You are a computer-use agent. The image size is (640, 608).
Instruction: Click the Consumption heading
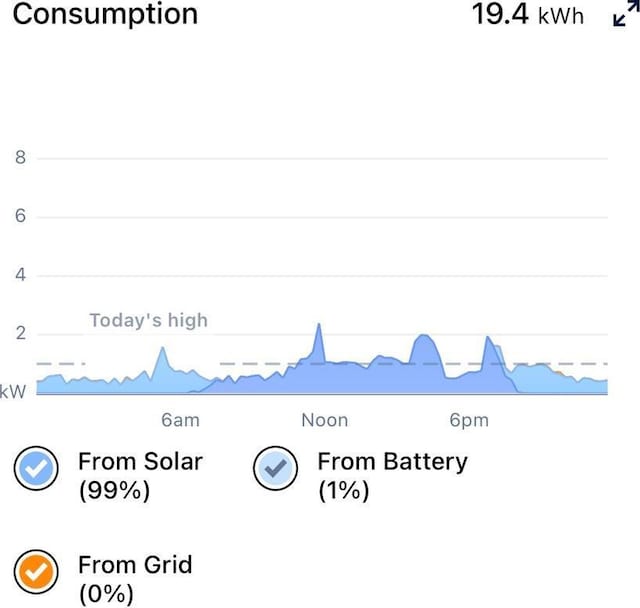tap(105, 14)
